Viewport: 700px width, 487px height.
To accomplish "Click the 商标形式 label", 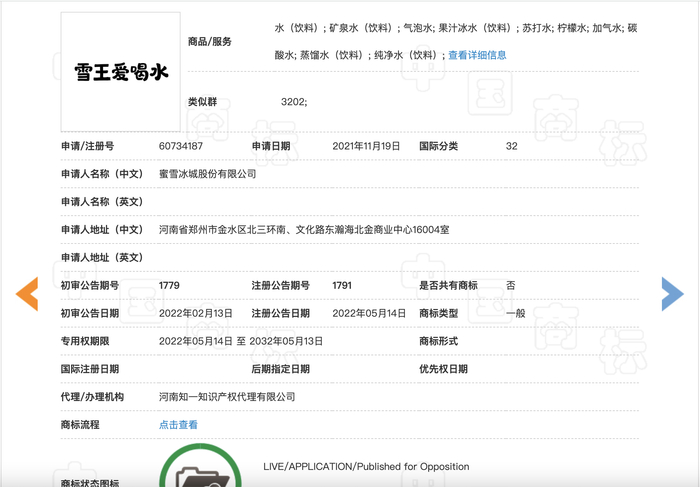I will (x=438, y=341).
